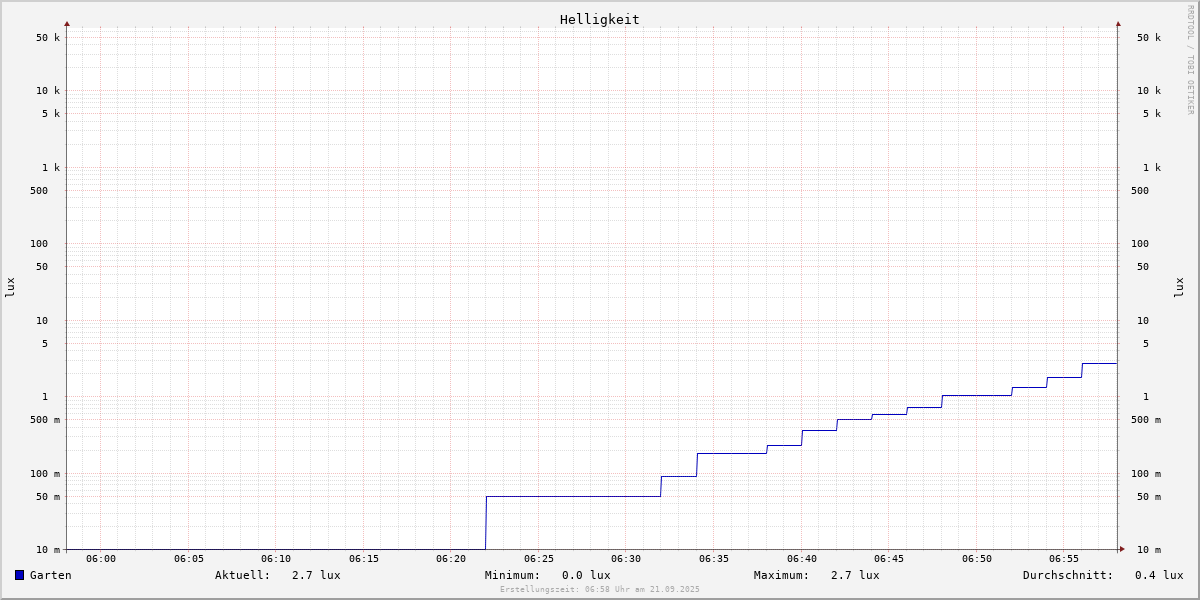Click the blue Garten legend color square
Image resolution: width=1200 pixels, height=600 pixels.
19,575
